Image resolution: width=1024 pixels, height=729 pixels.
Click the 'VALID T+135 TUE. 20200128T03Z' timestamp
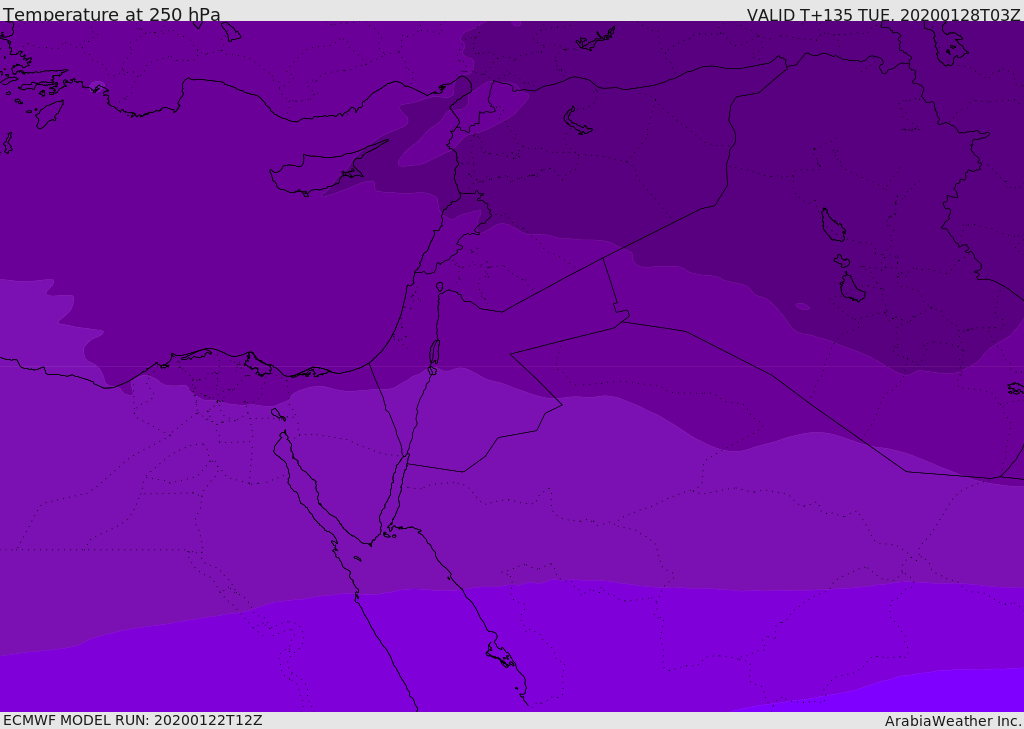tap(884, 15)
